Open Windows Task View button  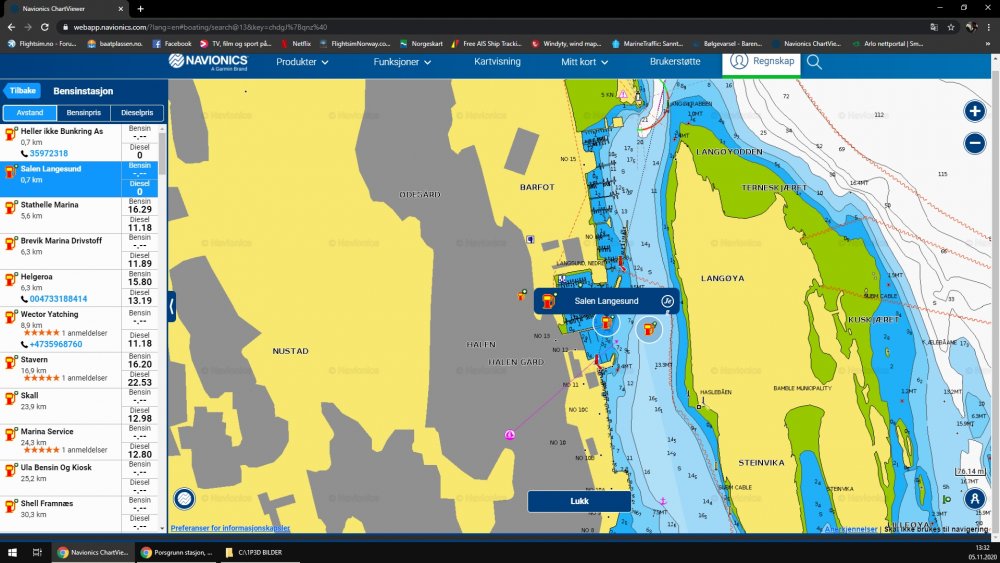pyautogui.click(x=37, y=552)
